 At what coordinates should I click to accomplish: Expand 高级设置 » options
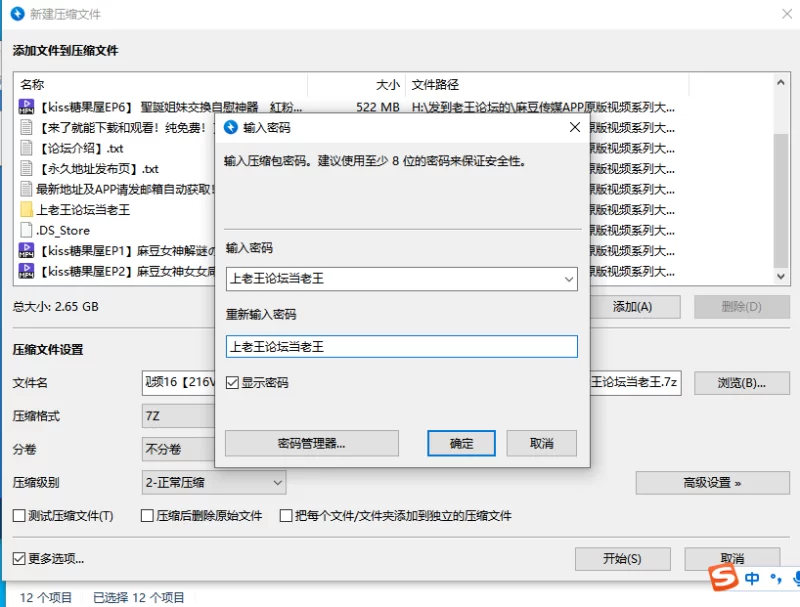(x=712, y=483)
